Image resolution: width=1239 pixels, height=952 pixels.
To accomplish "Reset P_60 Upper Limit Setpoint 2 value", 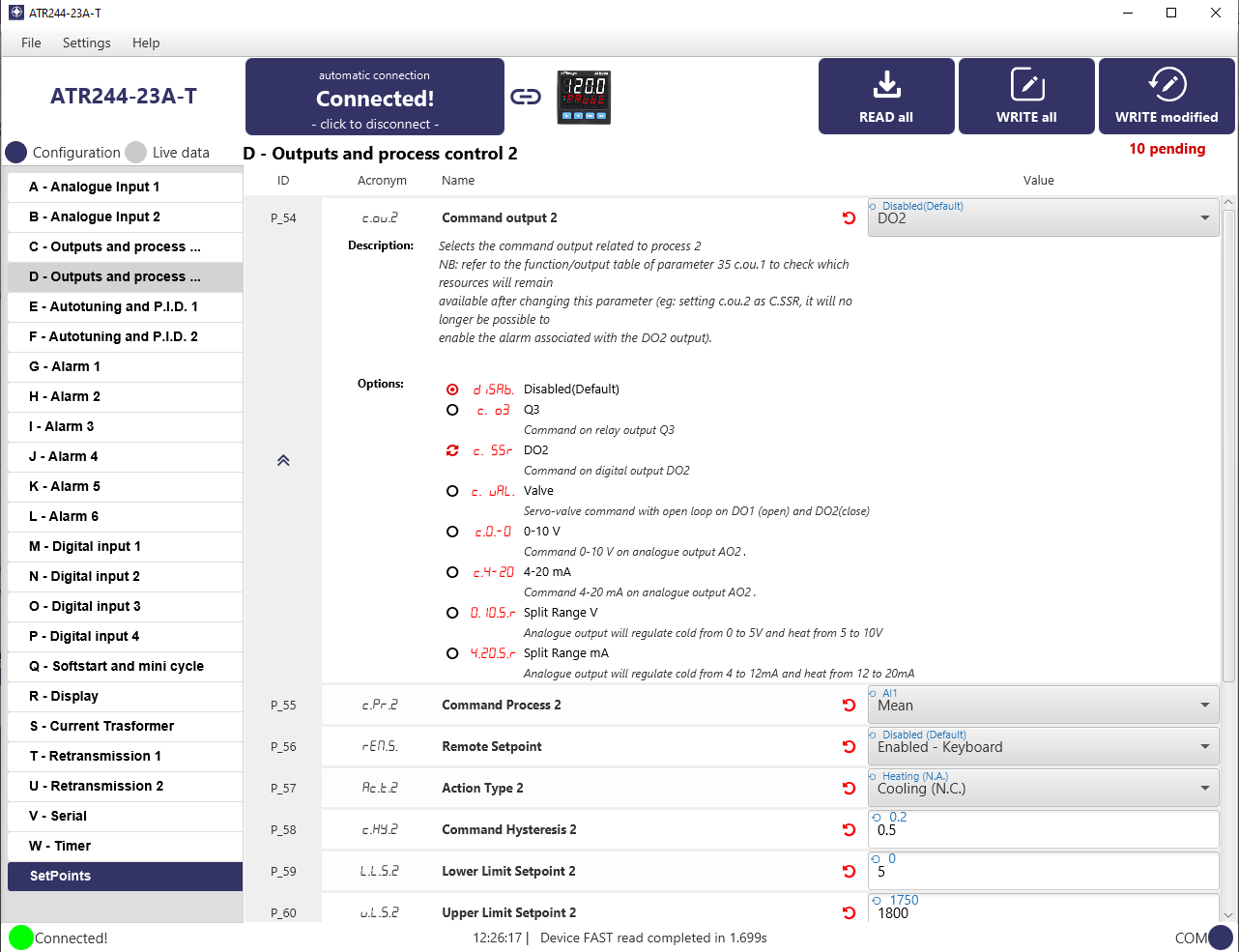I will (850, 913).
